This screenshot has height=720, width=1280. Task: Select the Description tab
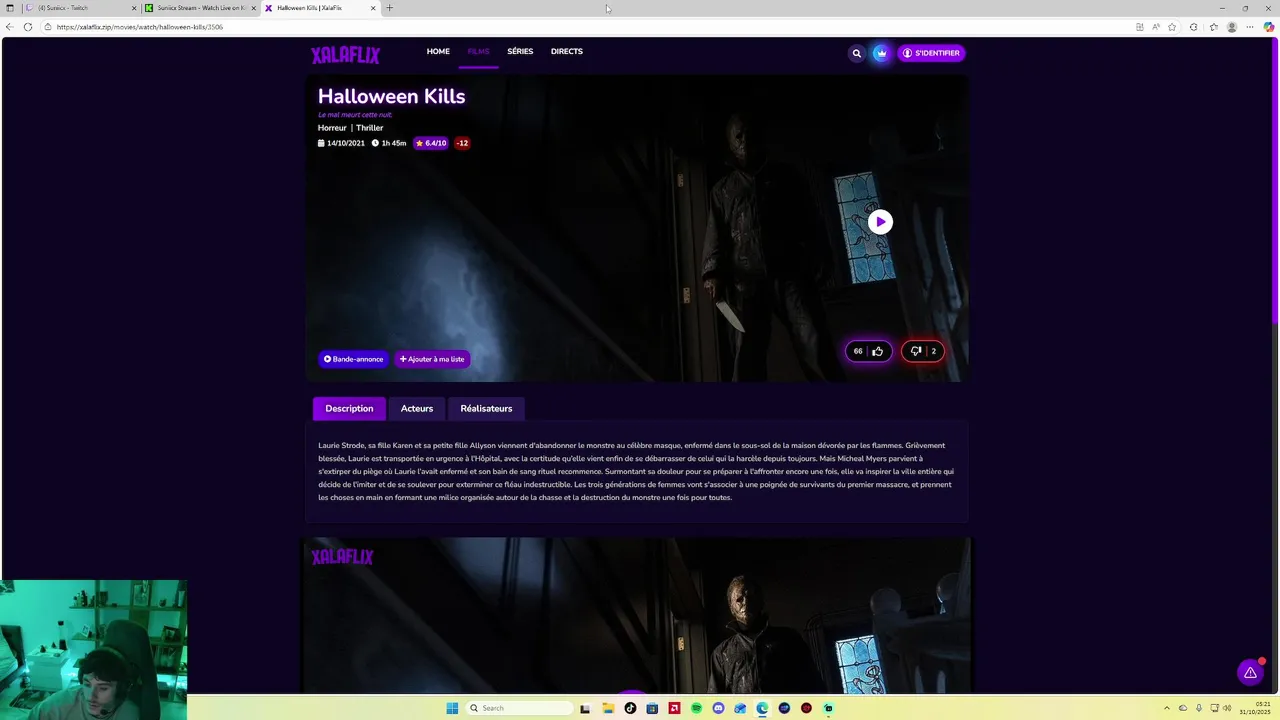pos(349,408)
